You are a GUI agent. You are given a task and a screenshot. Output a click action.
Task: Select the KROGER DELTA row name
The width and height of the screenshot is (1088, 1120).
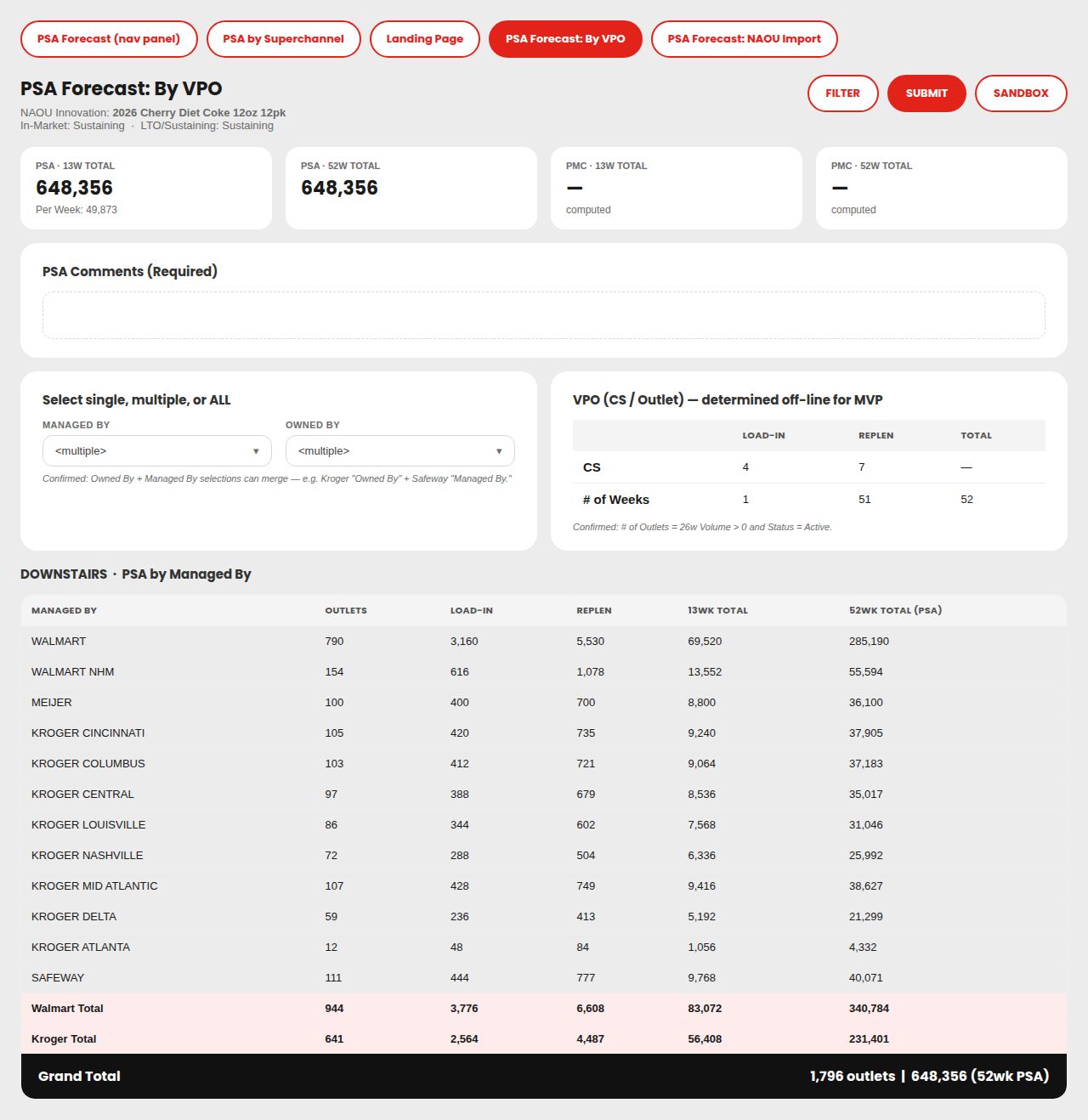point(74,917)
